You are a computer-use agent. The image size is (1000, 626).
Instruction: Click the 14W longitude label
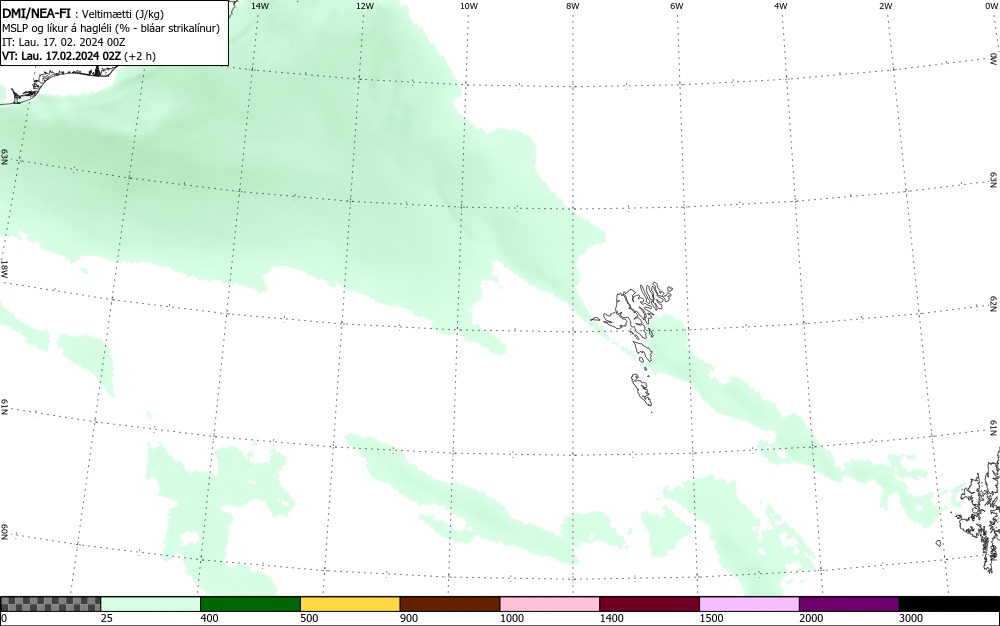[x=260, y=6]
